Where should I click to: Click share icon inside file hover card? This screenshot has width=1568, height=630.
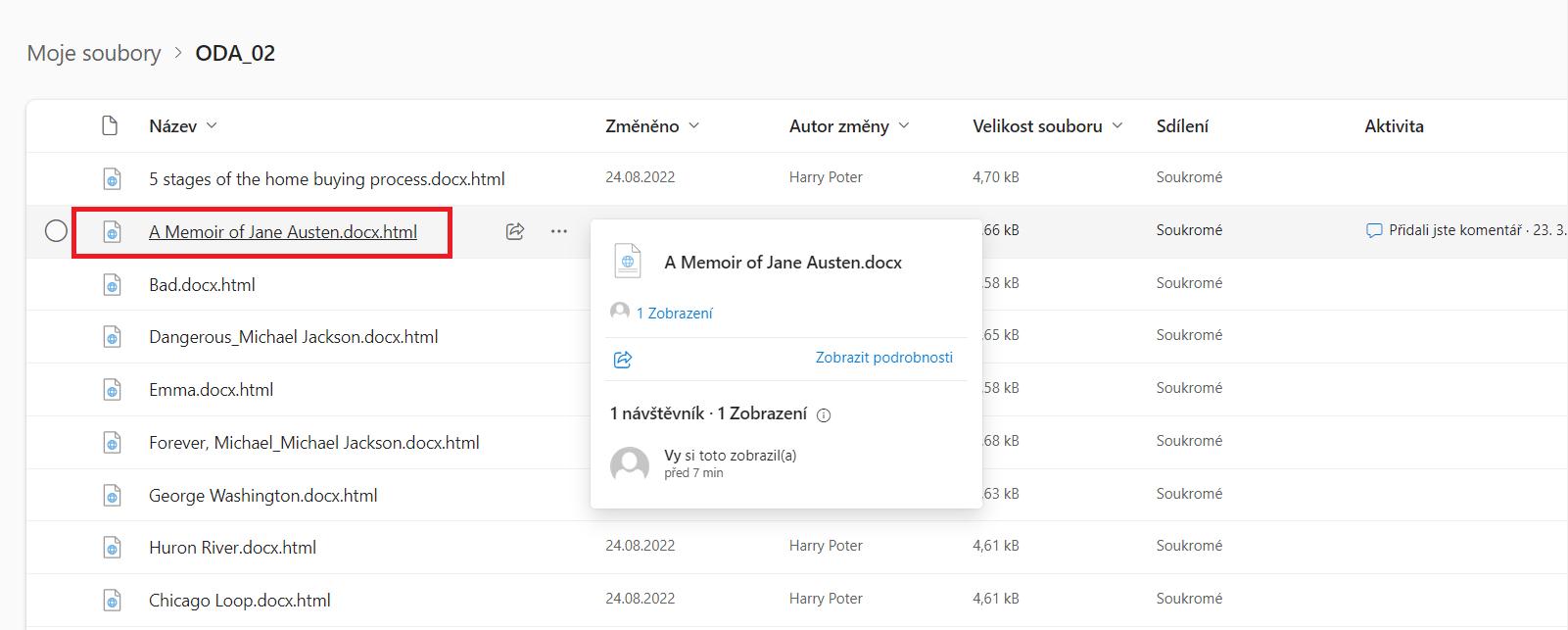623,360
